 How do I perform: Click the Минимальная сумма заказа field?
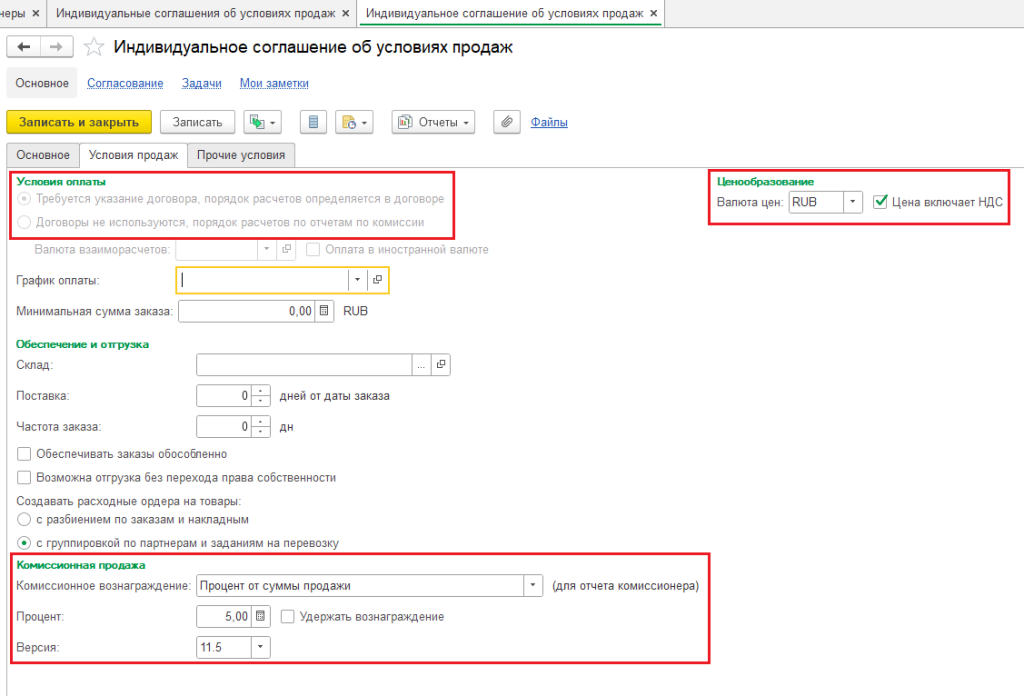[x=247, y=311]
